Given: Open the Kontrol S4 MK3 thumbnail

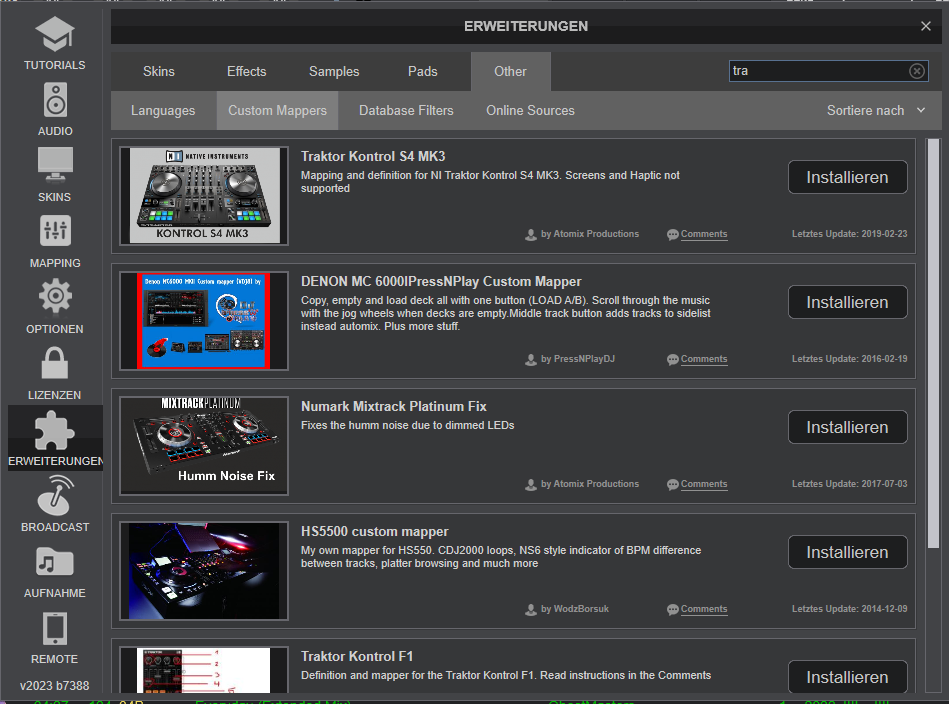Looking at the screenshot, I should tap(204, 196).
